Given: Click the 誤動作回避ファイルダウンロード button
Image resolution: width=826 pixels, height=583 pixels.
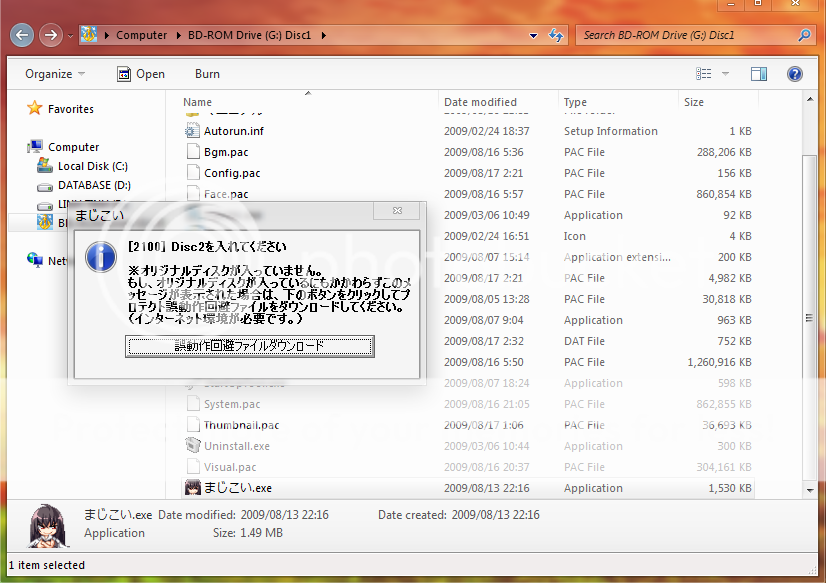Looking at the screenshot, I should (249, 346).
